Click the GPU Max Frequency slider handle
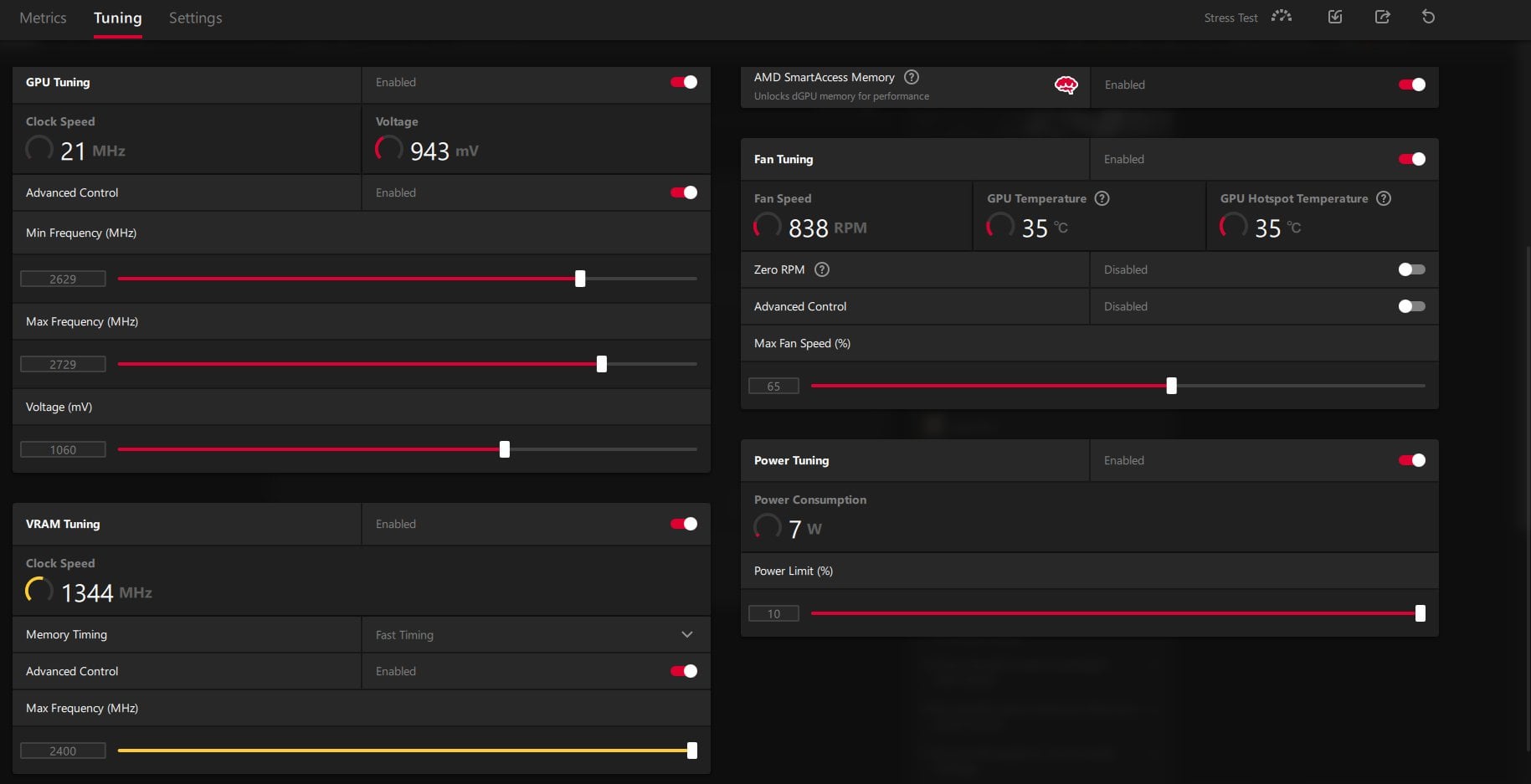 [602, 364]
